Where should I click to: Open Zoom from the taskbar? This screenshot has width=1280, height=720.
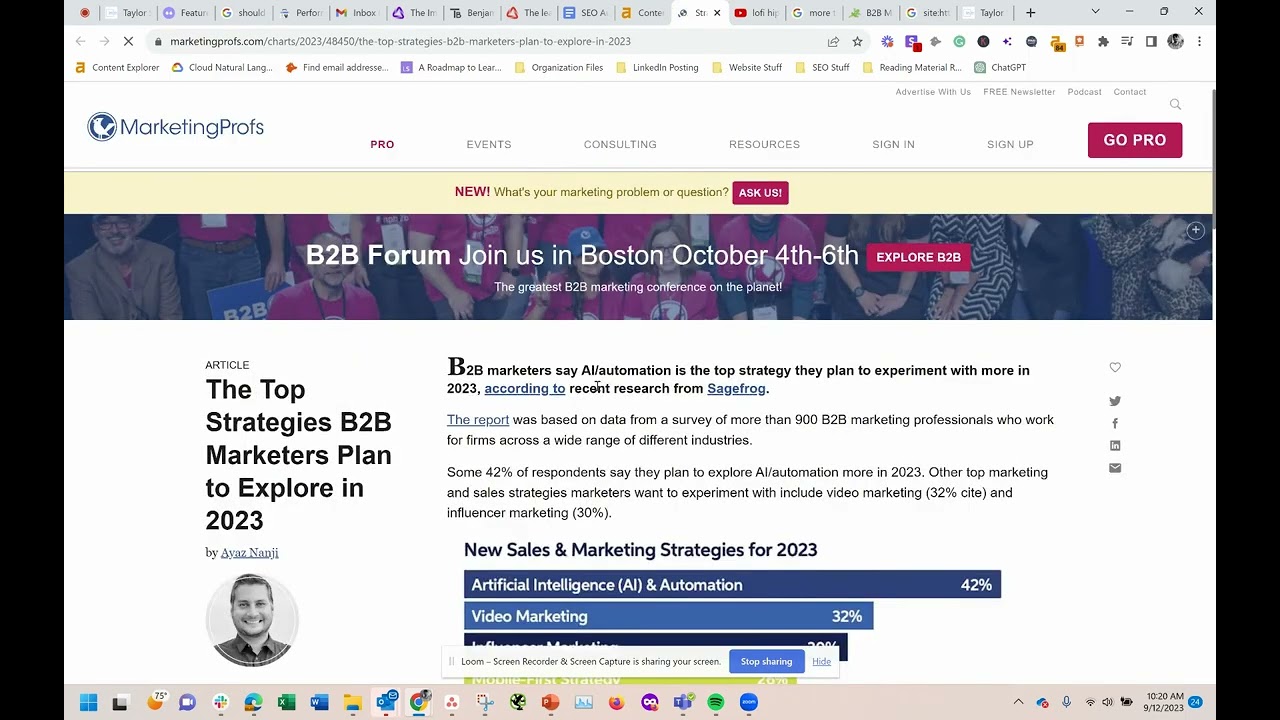pyautogui.click(x=749, y=703)
